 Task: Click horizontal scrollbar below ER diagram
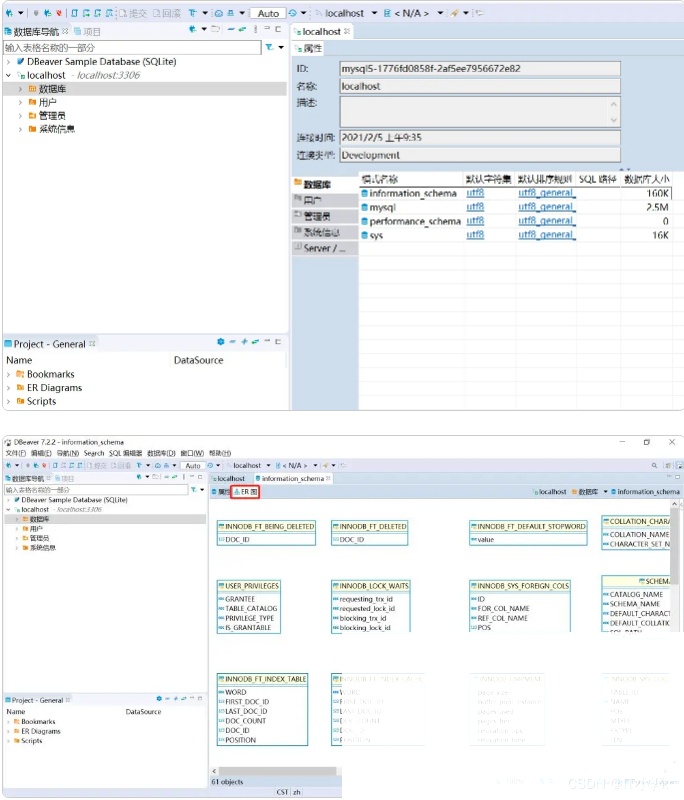coord(277,771)
